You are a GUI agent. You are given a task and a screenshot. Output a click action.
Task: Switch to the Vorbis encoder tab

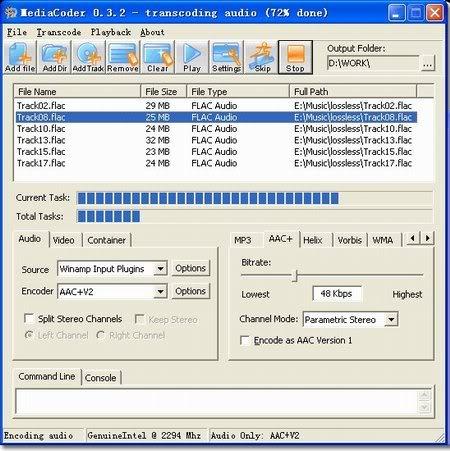[x=350, y=240]
